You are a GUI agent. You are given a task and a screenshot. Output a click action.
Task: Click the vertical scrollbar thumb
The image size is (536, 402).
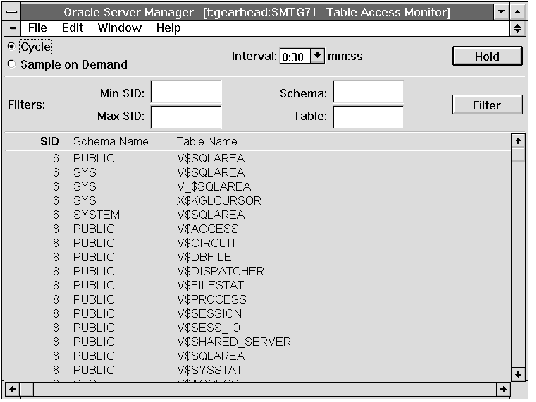518,154
